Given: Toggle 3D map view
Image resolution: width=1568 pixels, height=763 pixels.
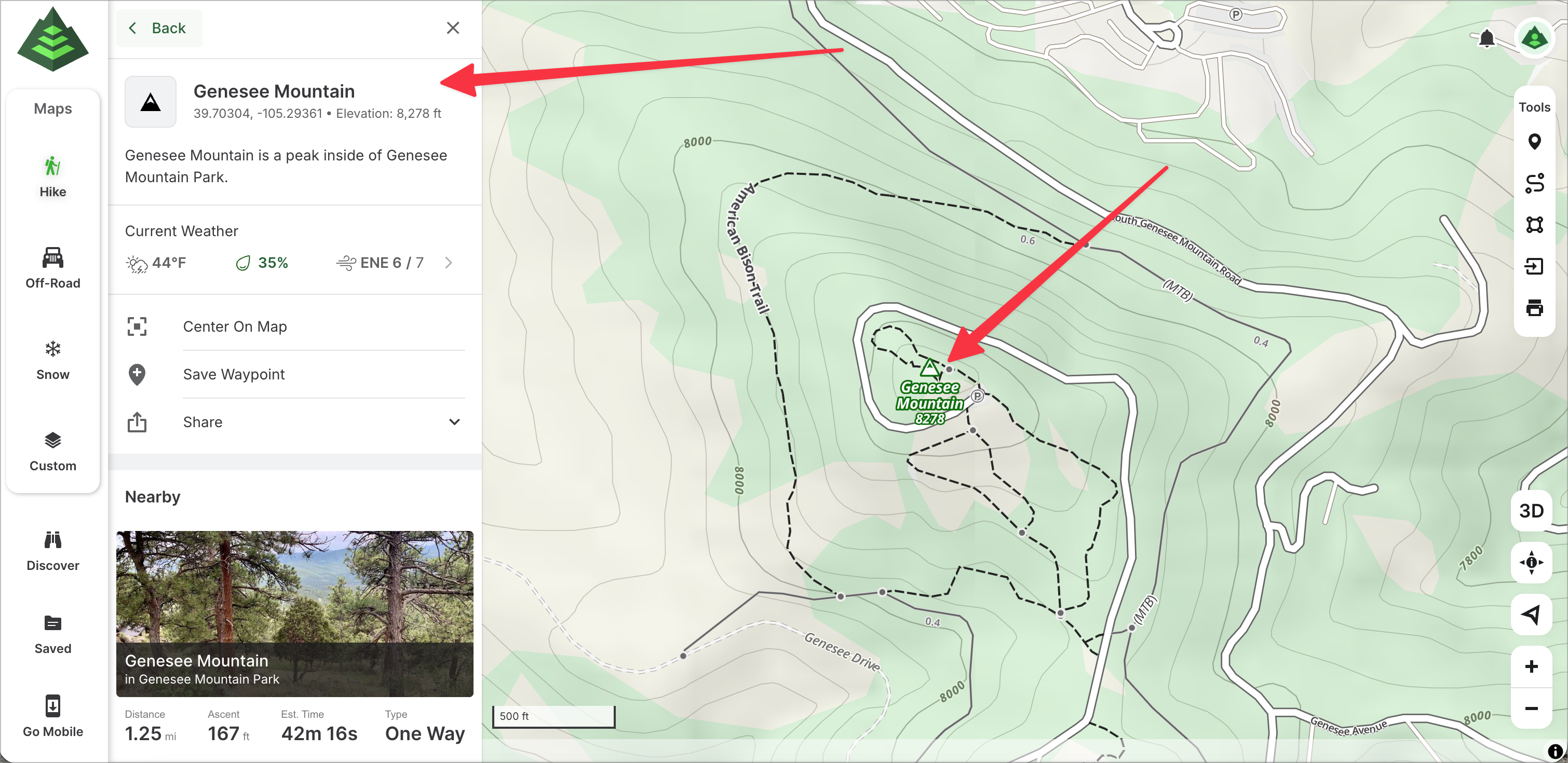Looking at the screenshot, I should click(1531, 511).
